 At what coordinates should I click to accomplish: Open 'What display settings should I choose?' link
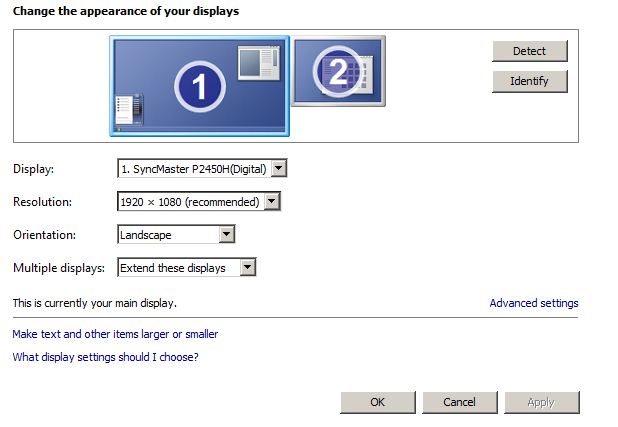click(x=106, y=357)
